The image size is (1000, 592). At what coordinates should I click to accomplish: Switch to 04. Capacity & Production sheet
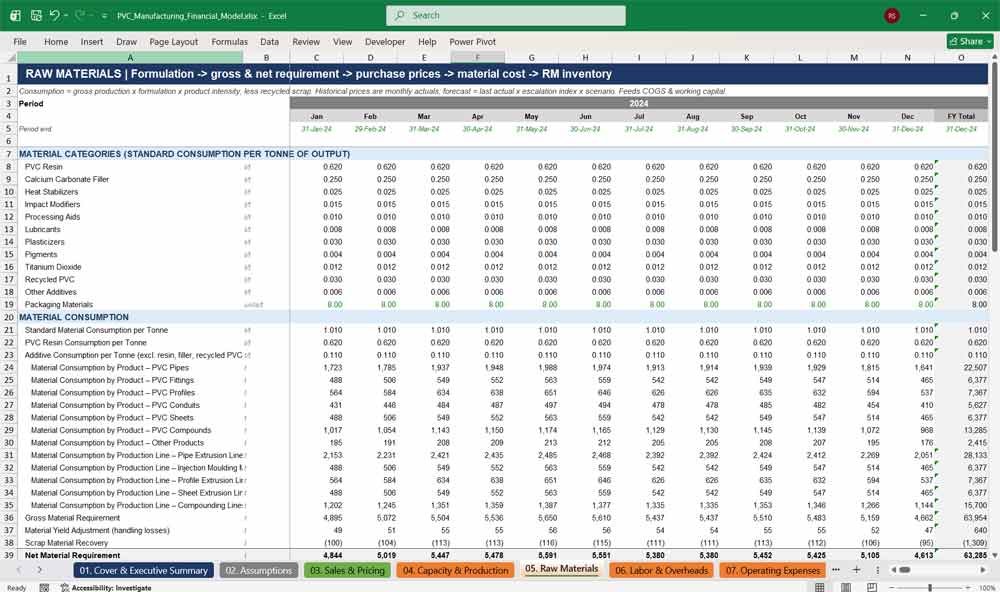455,570
